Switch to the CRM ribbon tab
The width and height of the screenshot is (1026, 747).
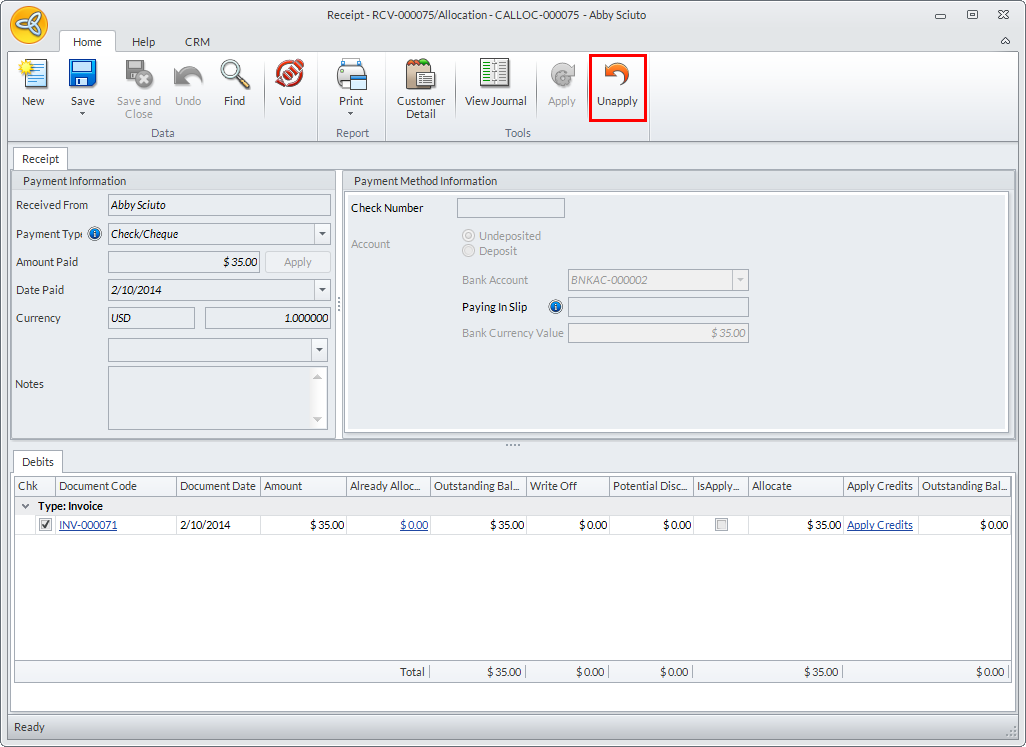click(197, 42)
